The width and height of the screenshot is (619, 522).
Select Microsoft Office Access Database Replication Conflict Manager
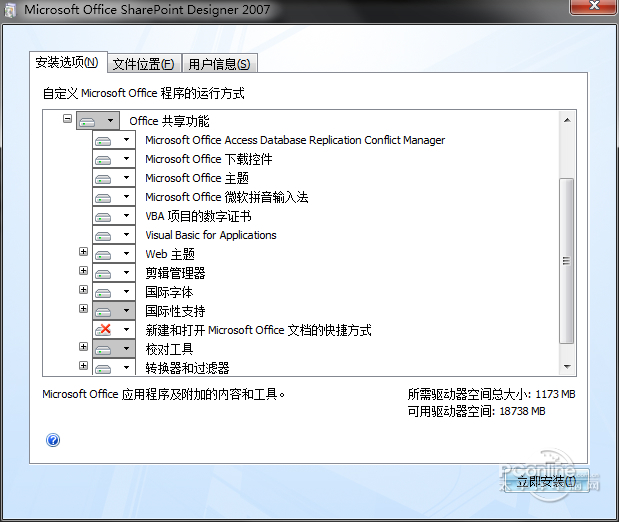coord(295,140)
